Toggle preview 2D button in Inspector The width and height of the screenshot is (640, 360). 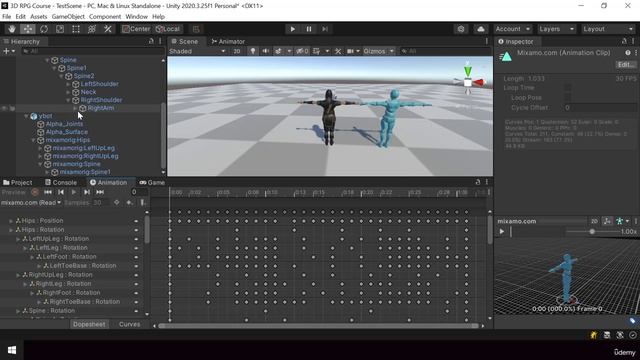(x=594, y=221)
